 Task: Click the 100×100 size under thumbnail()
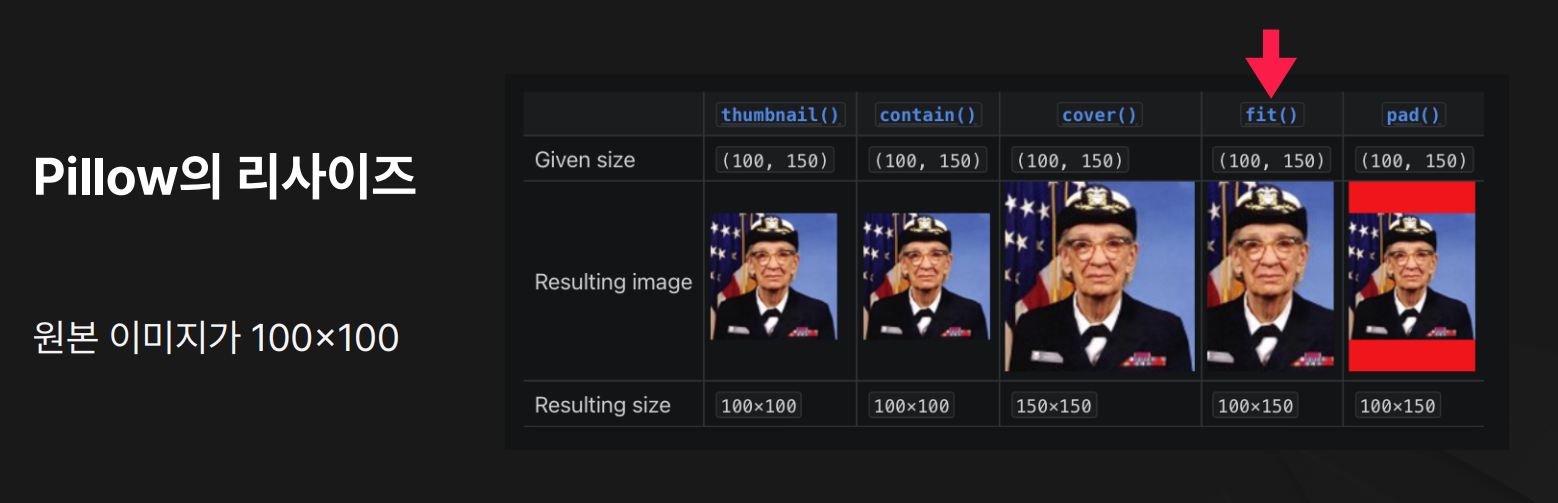click(x=758, y=405)
